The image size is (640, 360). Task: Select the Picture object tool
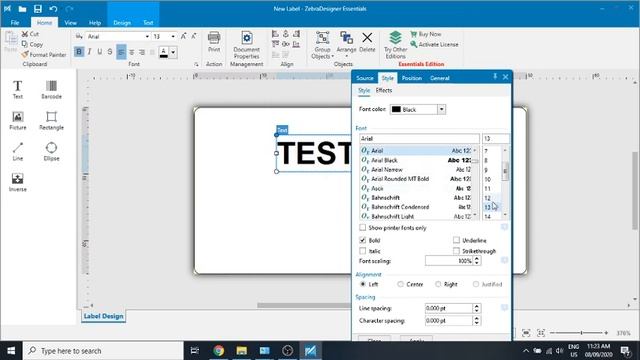pos(18,120)
